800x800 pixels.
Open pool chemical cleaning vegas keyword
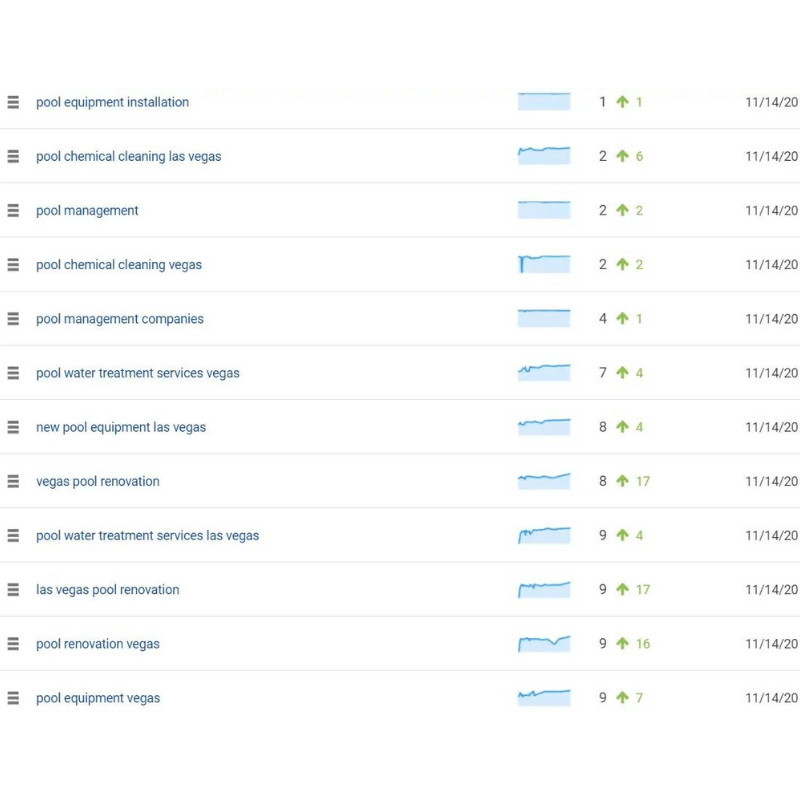tap(119, 265)
